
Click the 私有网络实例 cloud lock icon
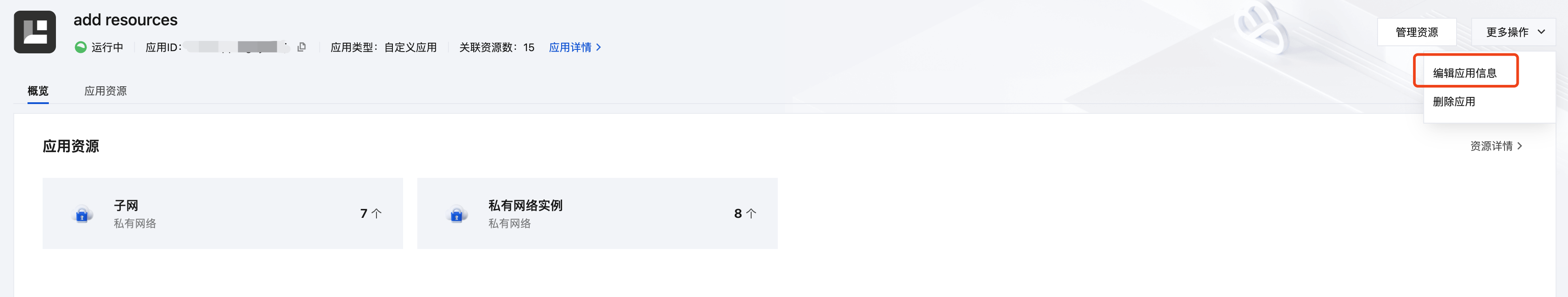pos(456,214)
